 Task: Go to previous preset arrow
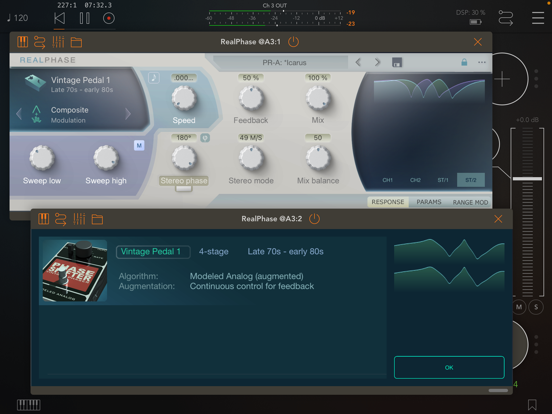point(358,63)
